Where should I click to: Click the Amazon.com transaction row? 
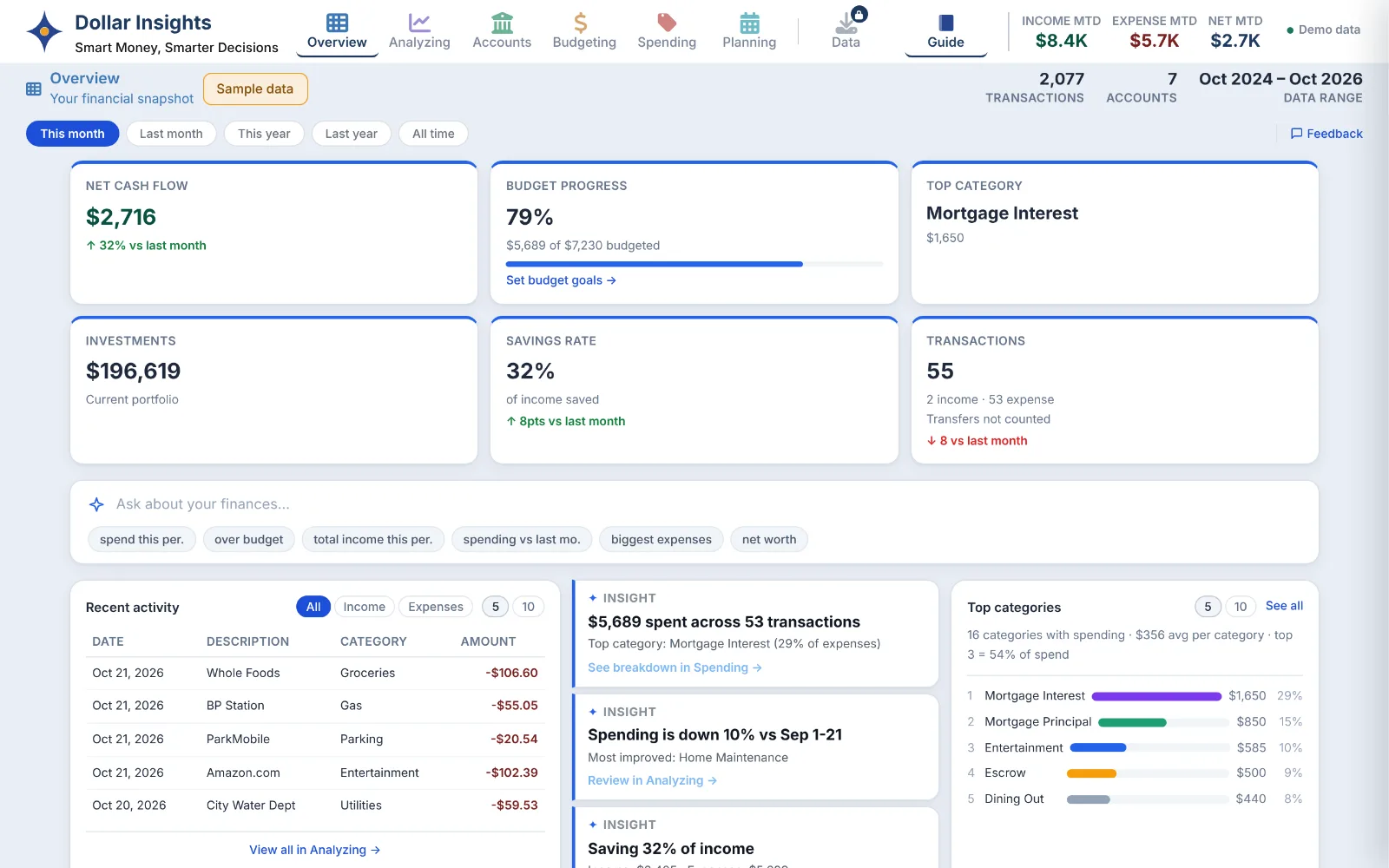(x=315, y=773)
